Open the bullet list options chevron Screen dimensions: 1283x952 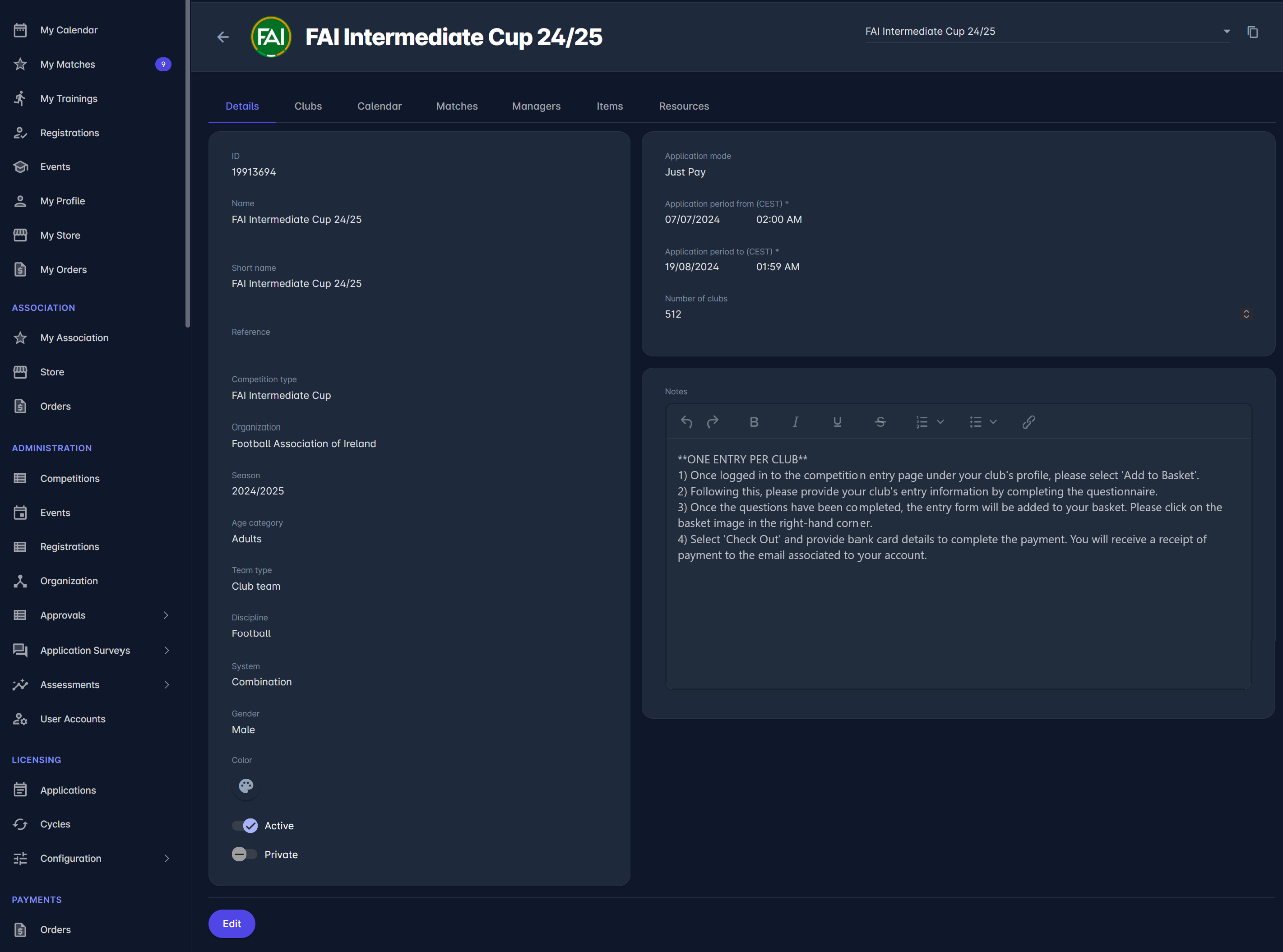pos(993,422)
